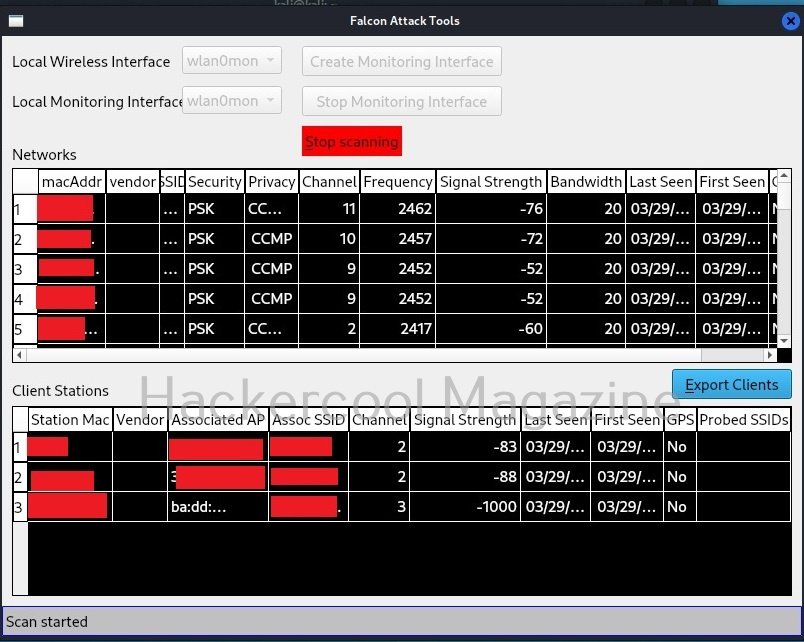Sort Networks table by Privacy column

click(x=272, y=182)
